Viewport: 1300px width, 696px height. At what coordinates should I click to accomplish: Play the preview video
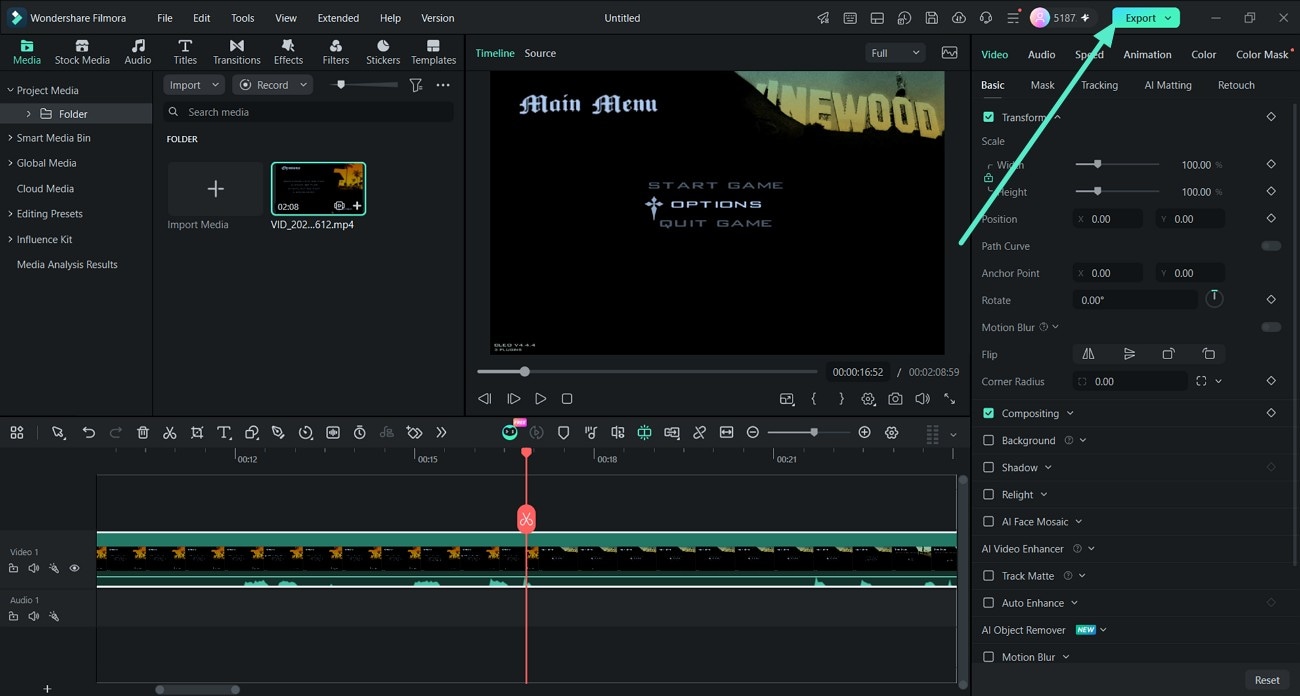(x=540, y=398)
